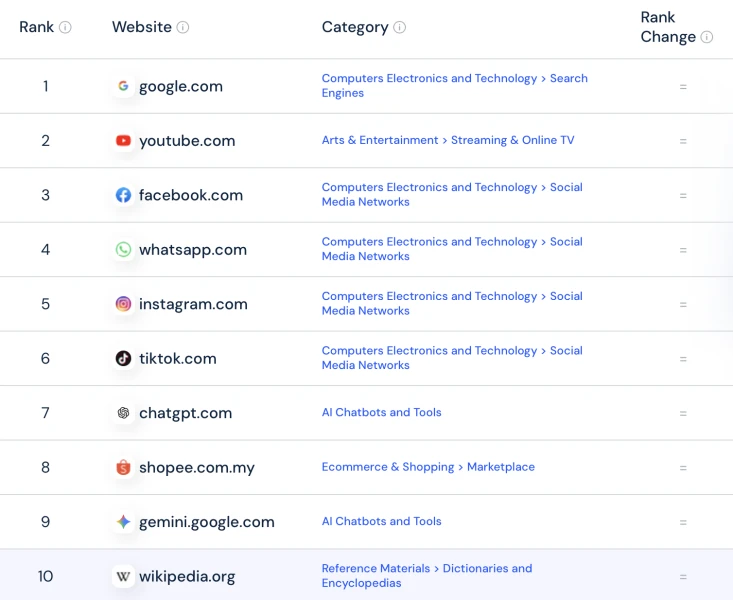Click the info icon next to Rank header
Image resolution: width=733 pixels, height=600 pixels.
65,27
